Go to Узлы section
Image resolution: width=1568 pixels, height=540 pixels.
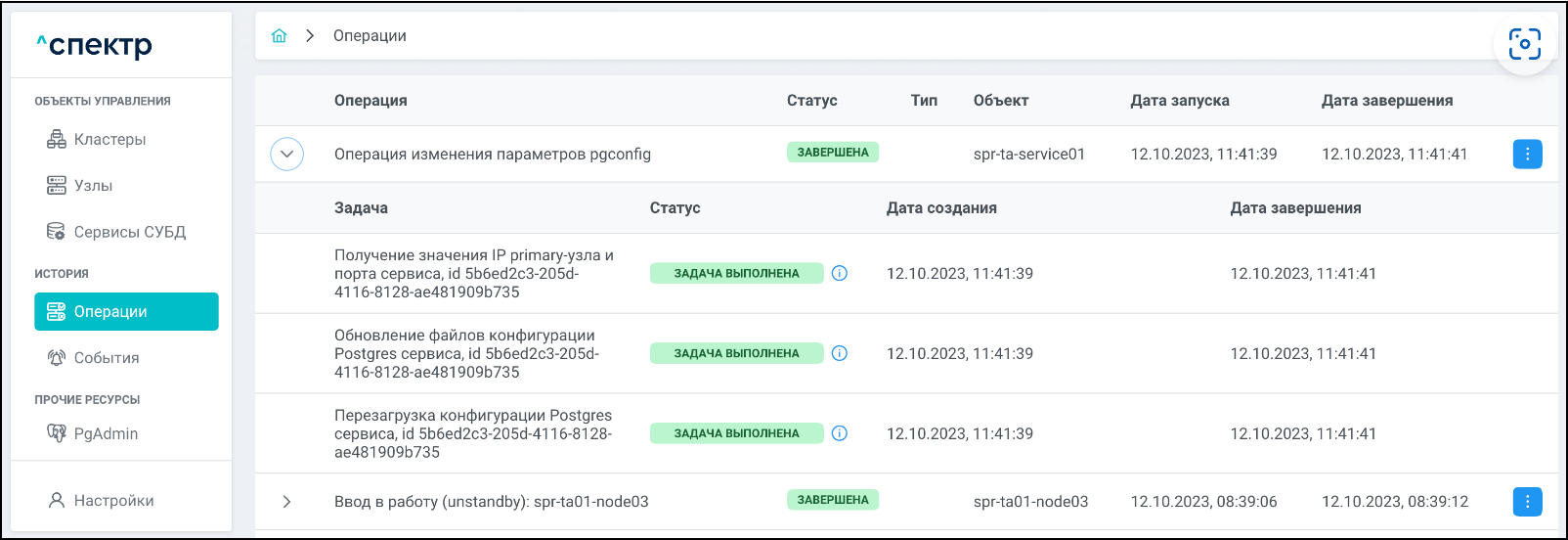pyautogui.click(x=93, y=186)
